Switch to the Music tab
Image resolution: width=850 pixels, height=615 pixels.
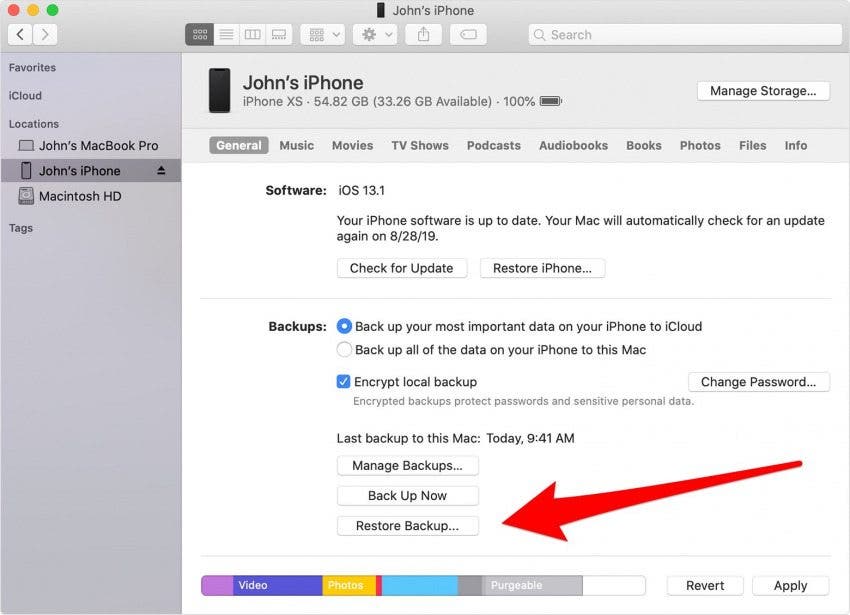pyautogui.click(x=297, y=145)
